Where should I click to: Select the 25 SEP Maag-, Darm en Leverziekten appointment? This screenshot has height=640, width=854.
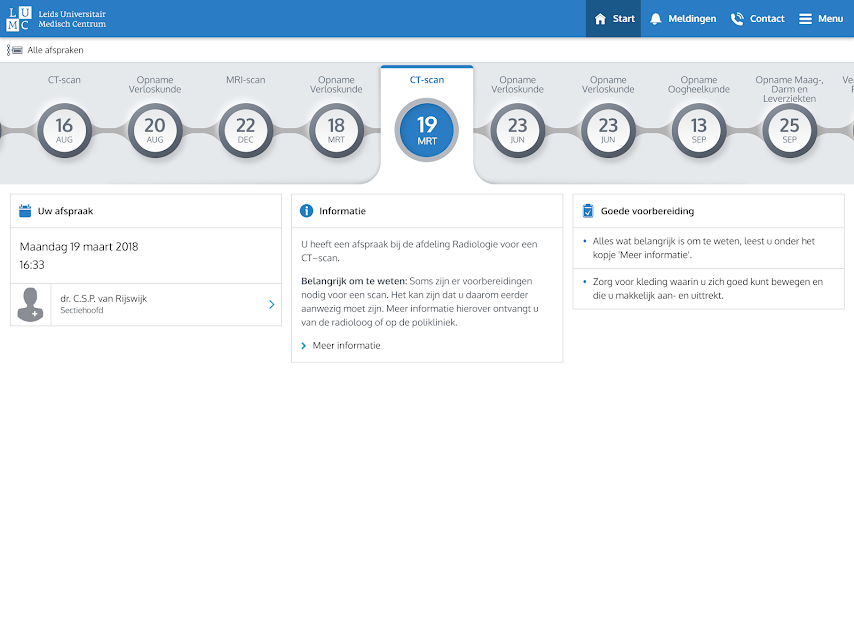(789, 131)
